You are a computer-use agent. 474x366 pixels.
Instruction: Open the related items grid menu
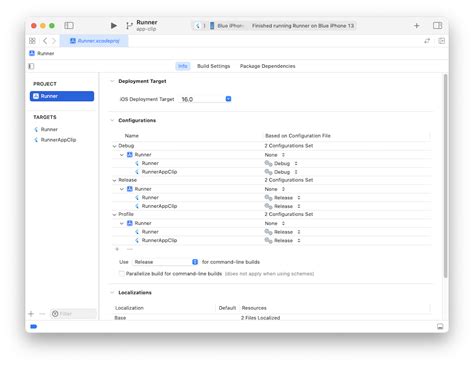(32, 41)
